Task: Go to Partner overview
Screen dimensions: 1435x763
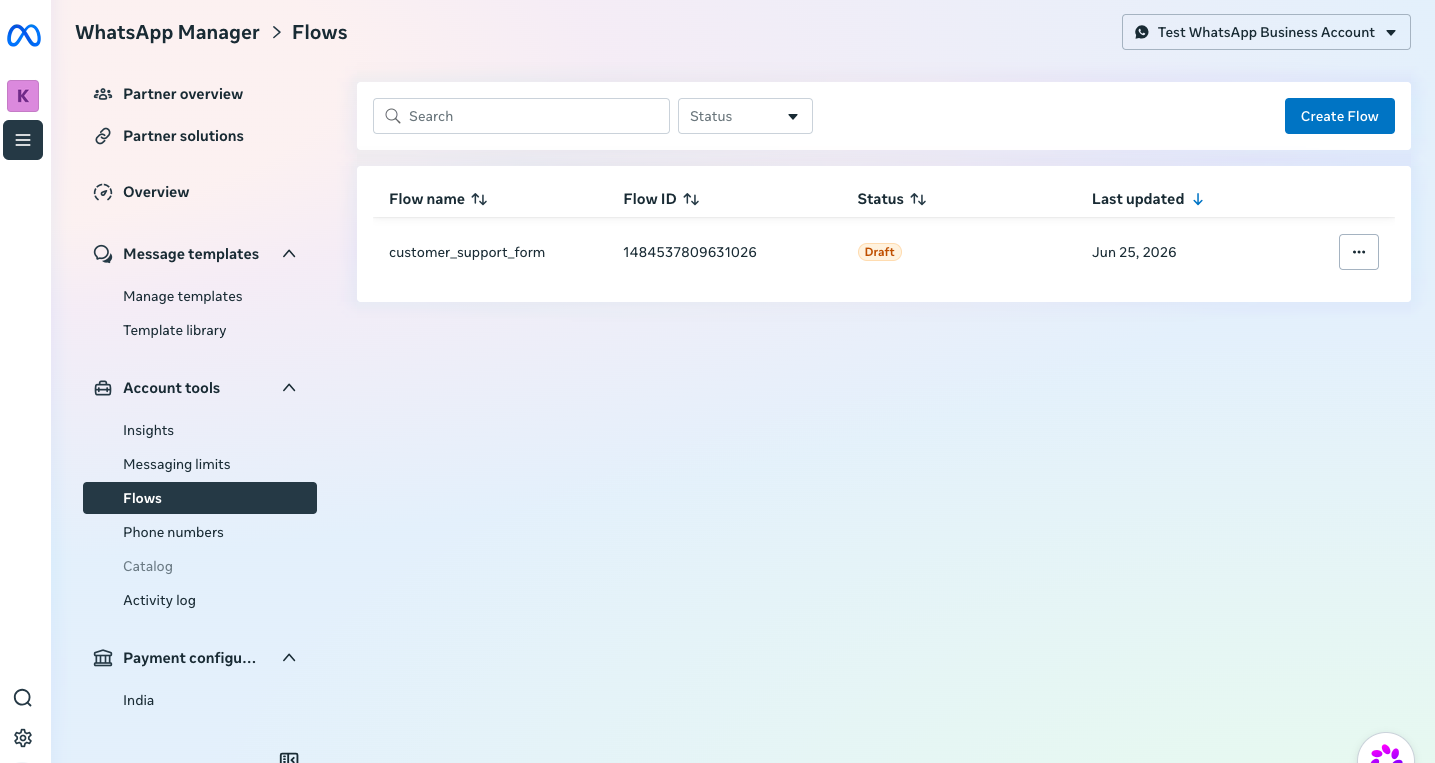Action: [x=183, y=94]
